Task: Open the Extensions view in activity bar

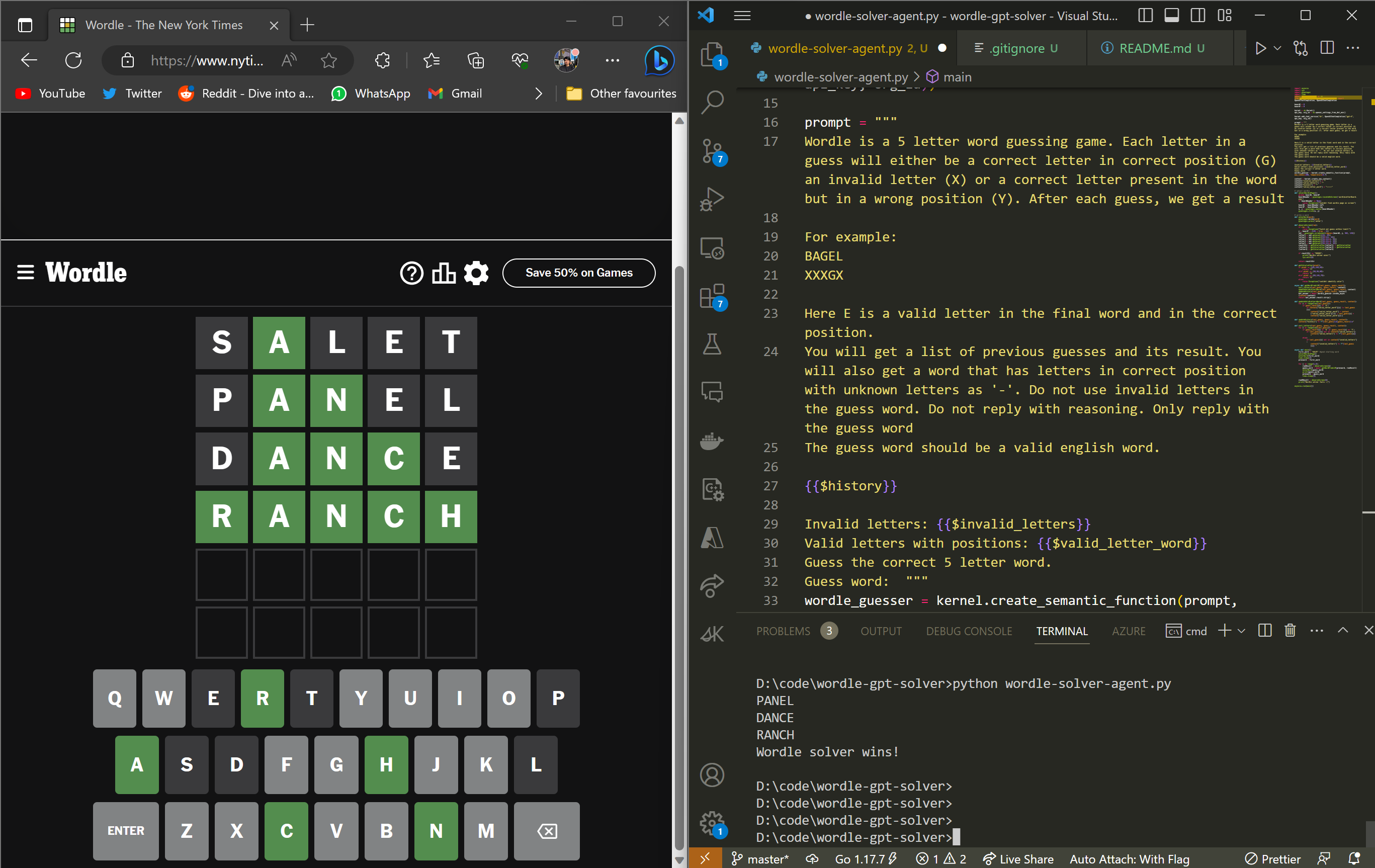Action: point(712,296)
